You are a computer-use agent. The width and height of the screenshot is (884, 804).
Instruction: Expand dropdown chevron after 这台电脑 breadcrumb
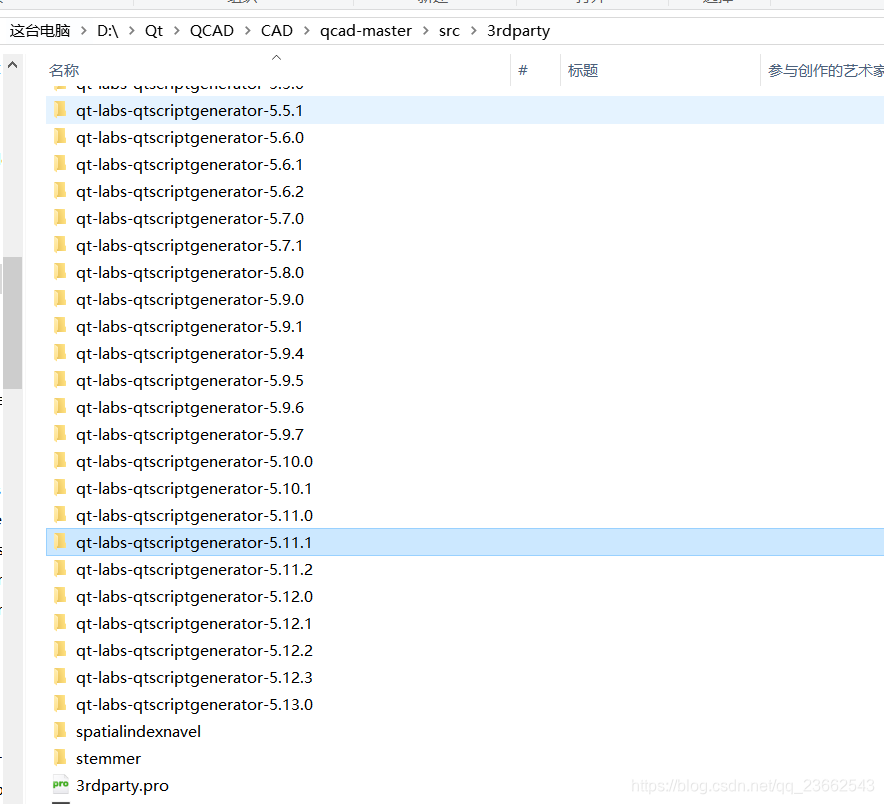83,31
